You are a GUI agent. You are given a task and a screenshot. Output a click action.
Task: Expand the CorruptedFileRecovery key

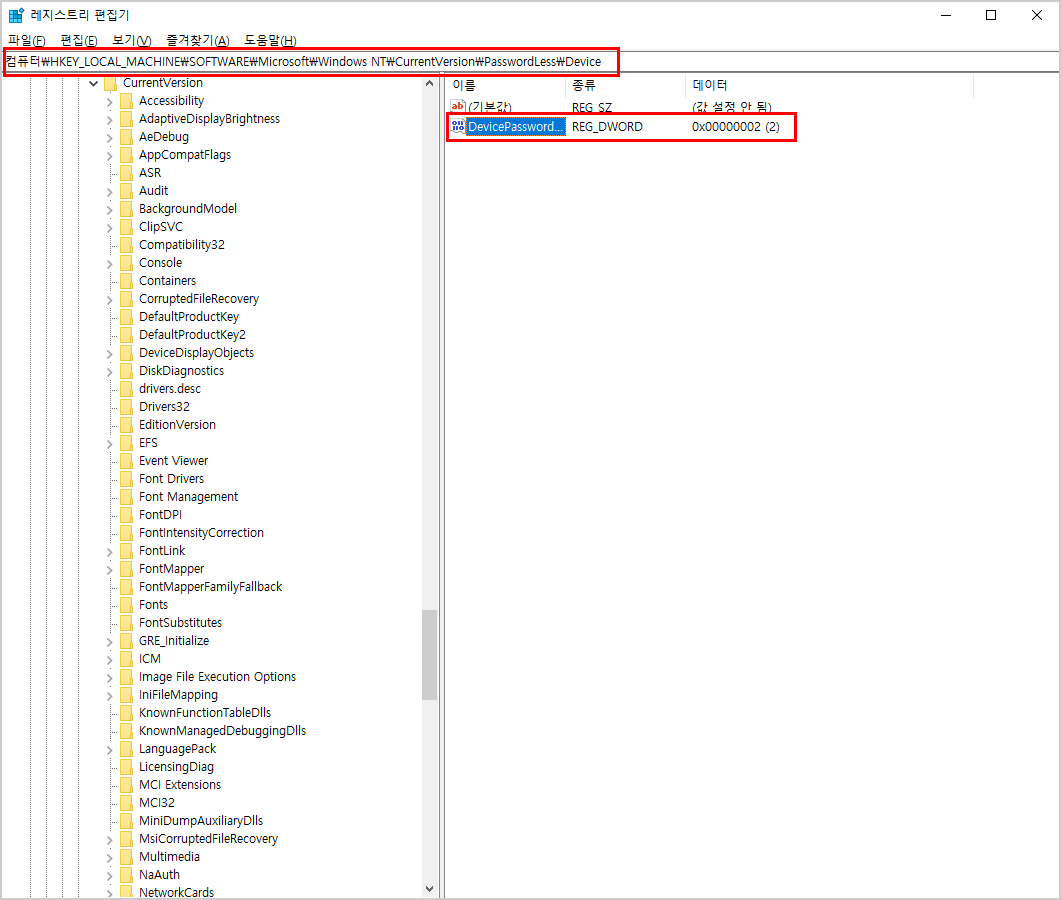tap(110, 300)
